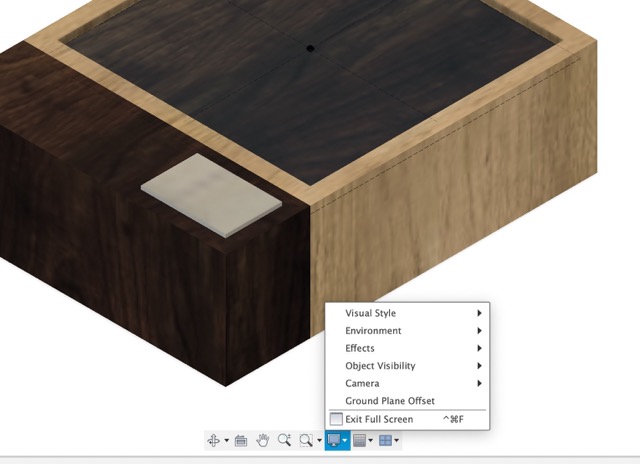
Task: Expand arrow next to Object Visibility
Action: point(479,366)
